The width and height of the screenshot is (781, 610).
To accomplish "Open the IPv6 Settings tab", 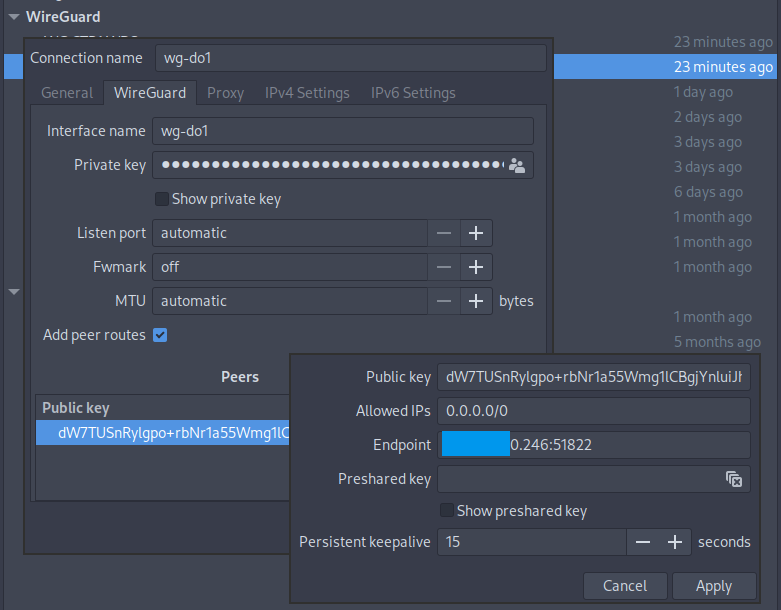I will pyautogui.click(x=413, y=93).
